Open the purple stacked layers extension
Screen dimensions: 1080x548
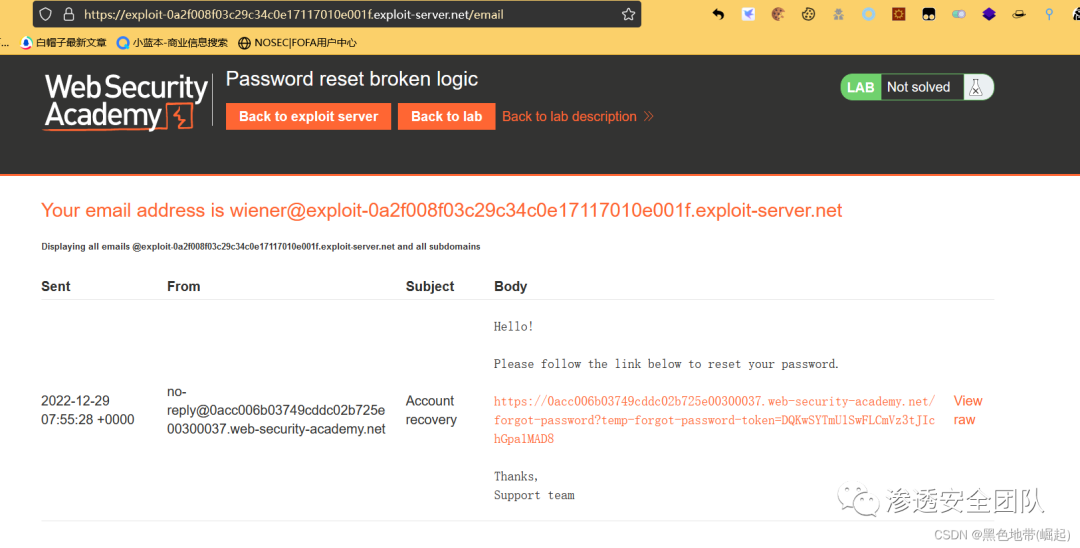coord(989,14)
